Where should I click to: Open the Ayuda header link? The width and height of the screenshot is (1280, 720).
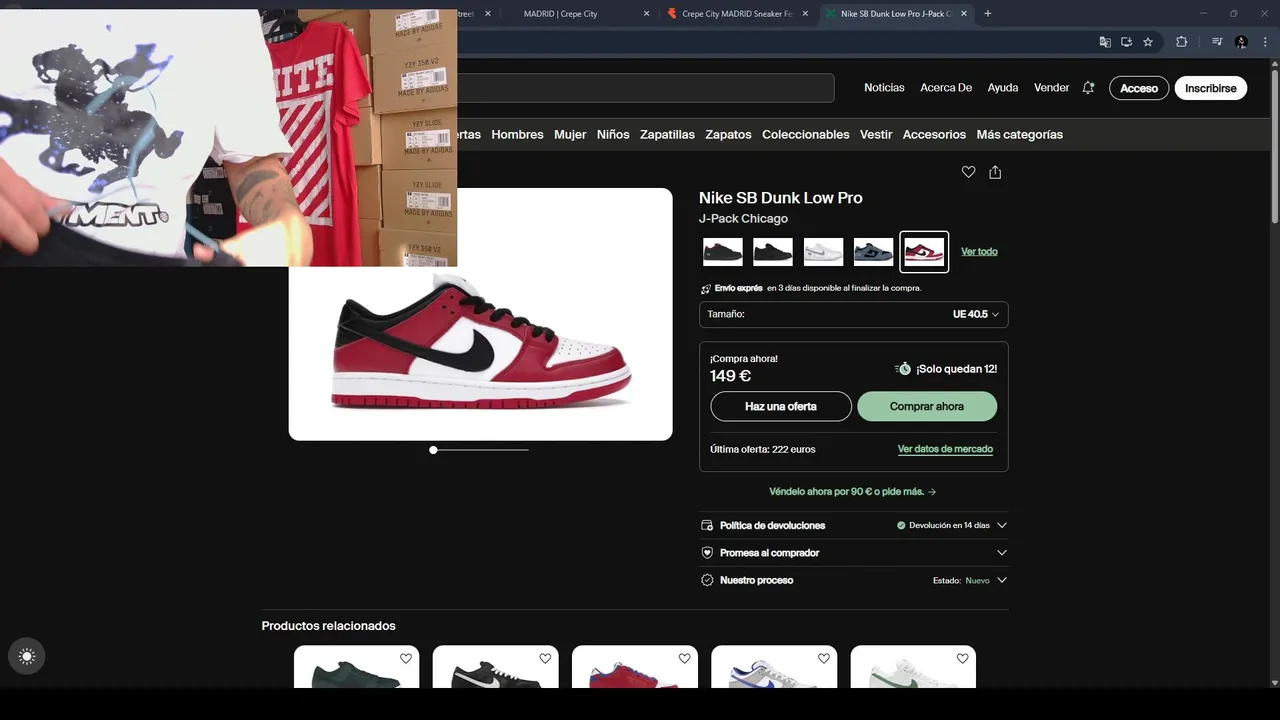1003,88
